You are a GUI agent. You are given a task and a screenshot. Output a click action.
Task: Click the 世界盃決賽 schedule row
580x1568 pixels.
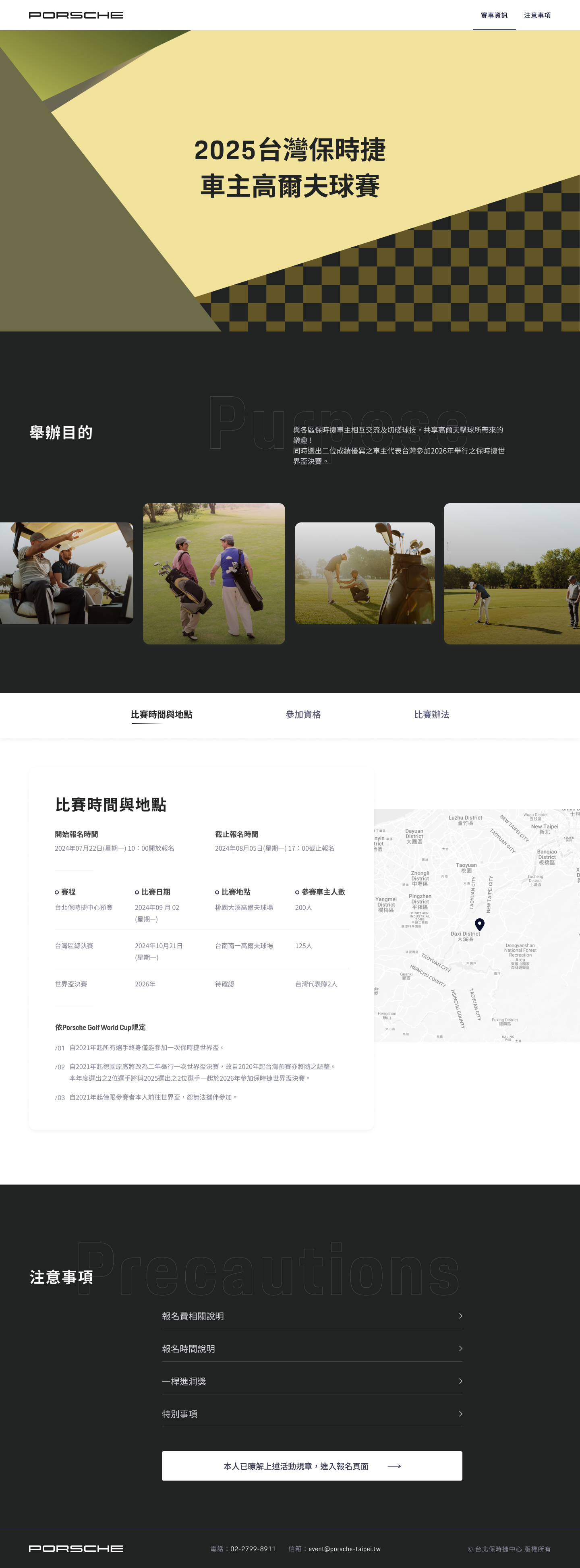(x=201, y=984)
